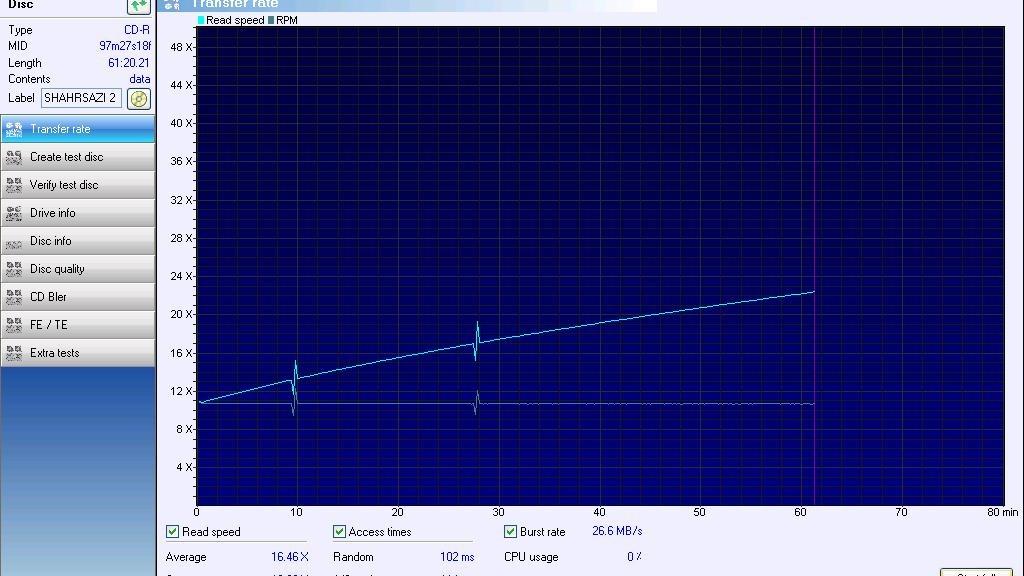Image resolution: width=1024 pixels, height=576 pixels.
Task: Toggle the Access times checkbox
Action: pyautogui.click(x=340, y=532)
